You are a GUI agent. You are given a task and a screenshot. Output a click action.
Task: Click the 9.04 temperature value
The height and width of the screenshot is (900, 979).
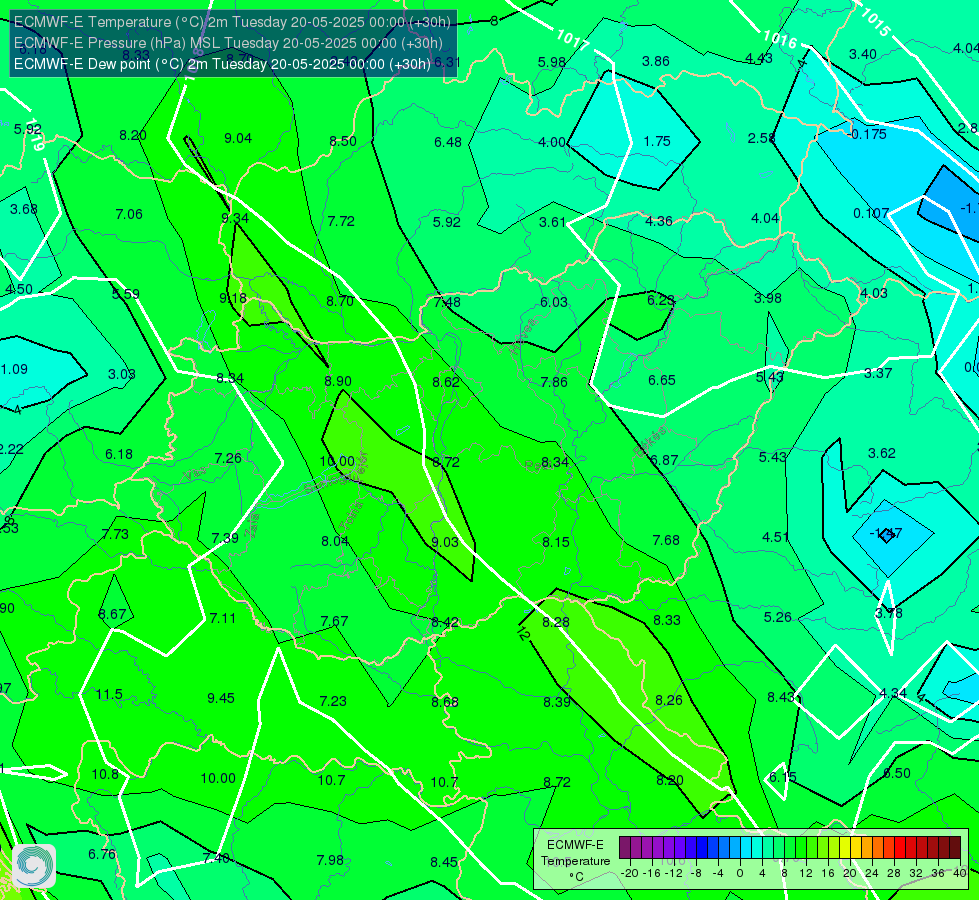238,138
